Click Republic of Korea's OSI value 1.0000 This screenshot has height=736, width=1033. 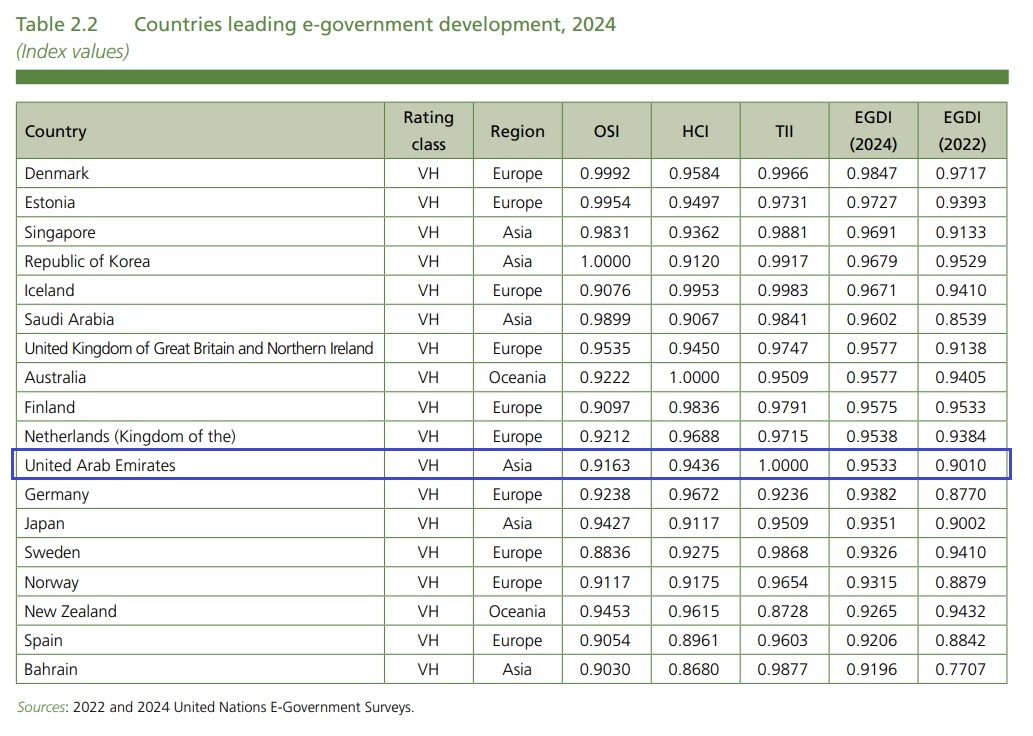point(606,261)
